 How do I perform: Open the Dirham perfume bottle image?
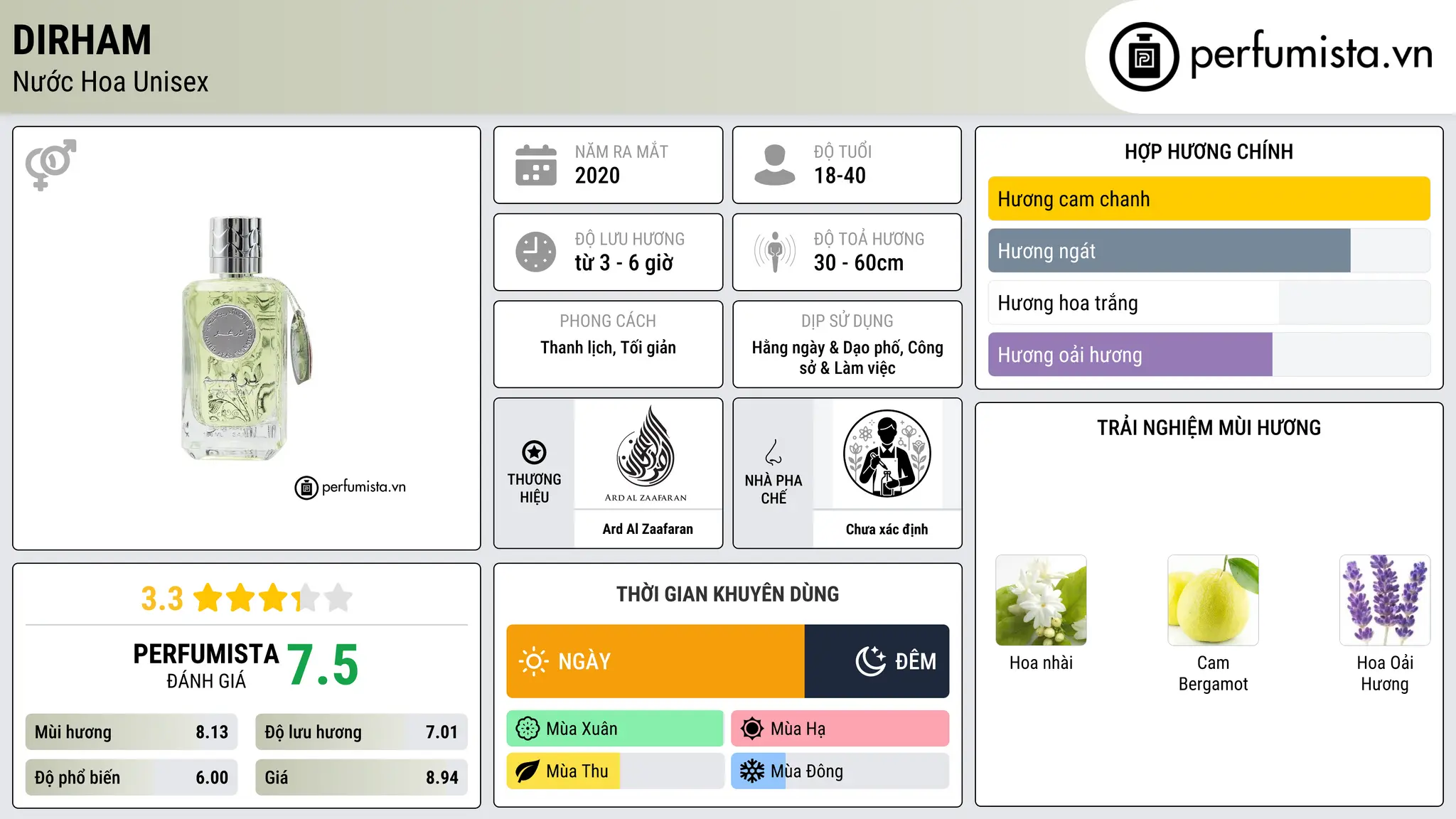247,338
